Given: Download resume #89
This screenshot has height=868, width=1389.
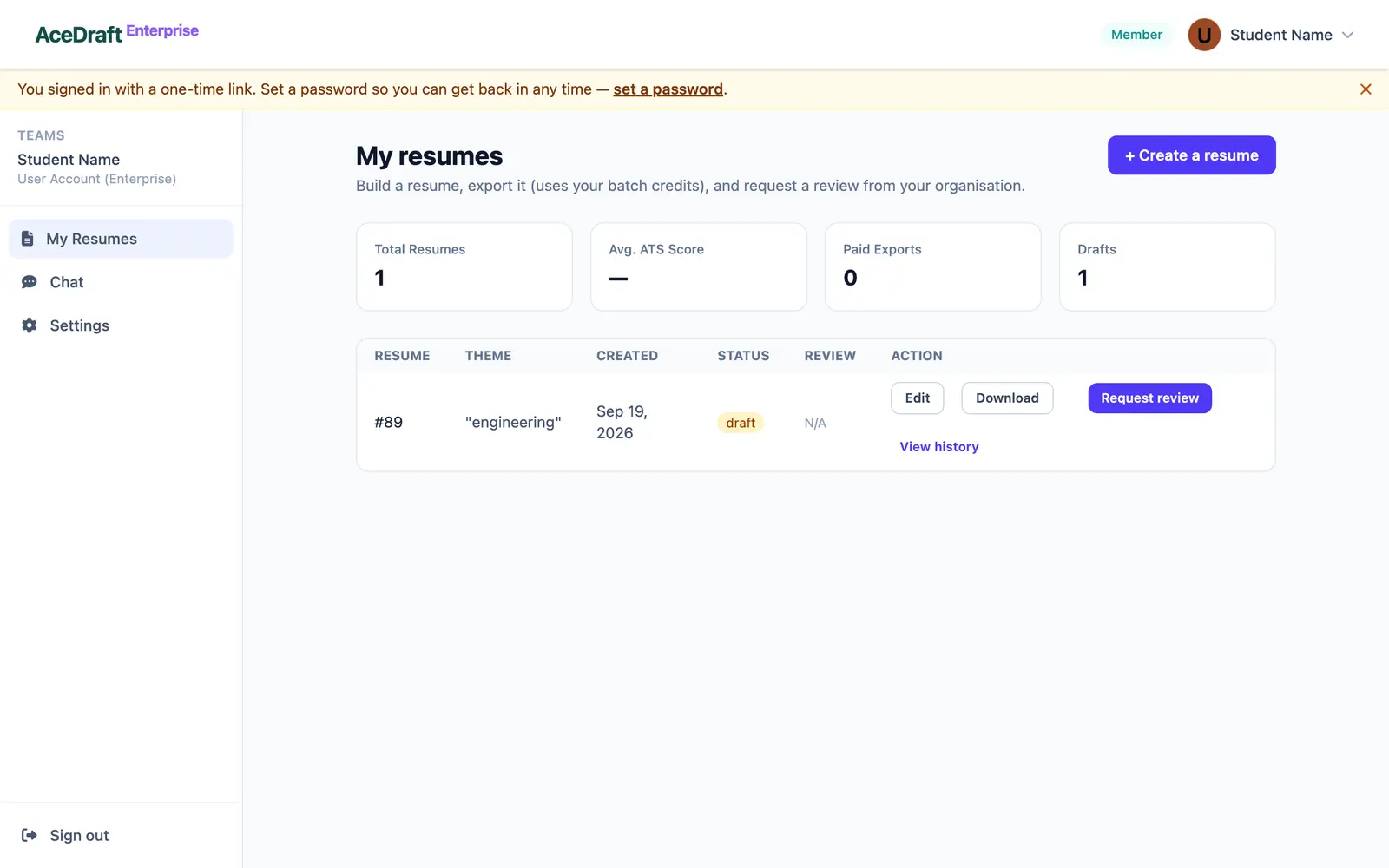Looking at the screenshot, I should pos(1007,398).
